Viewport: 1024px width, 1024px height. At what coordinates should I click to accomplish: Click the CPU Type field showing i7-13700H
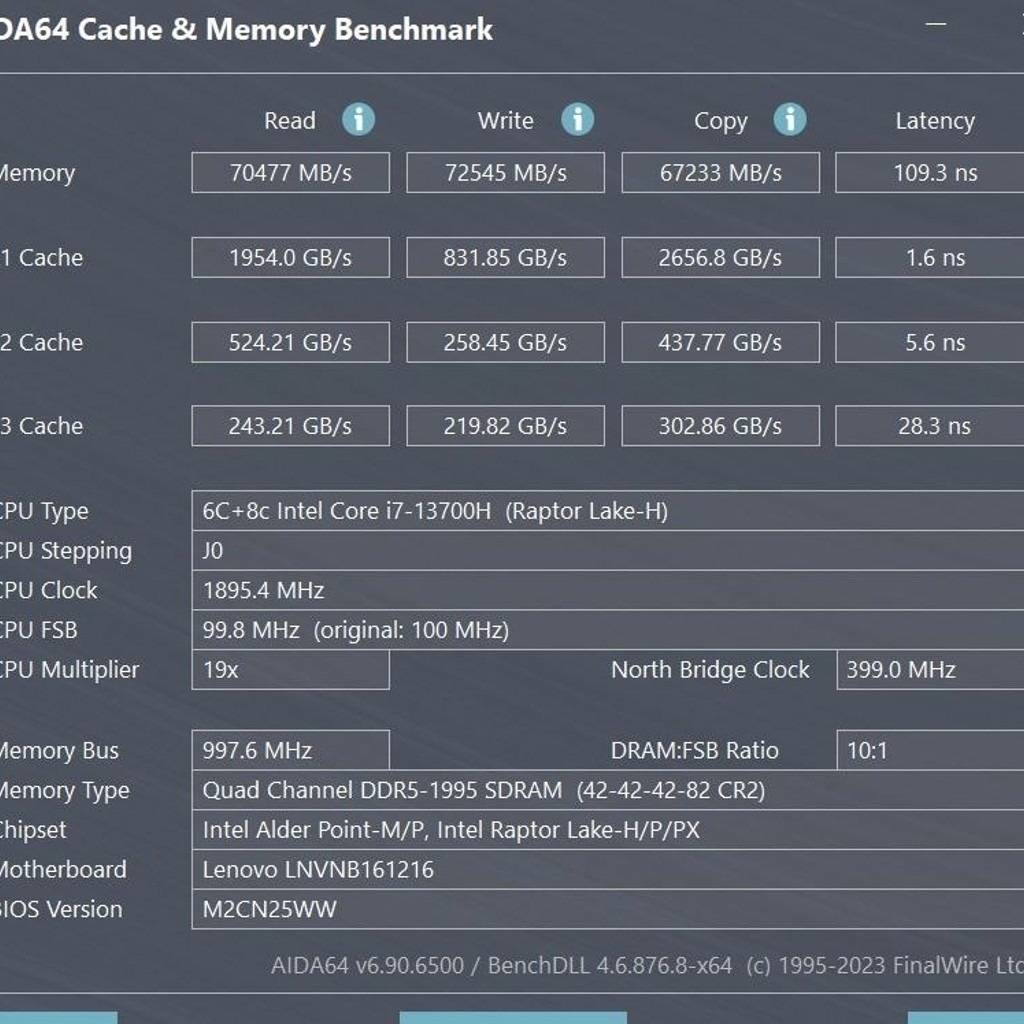point(608,511)
